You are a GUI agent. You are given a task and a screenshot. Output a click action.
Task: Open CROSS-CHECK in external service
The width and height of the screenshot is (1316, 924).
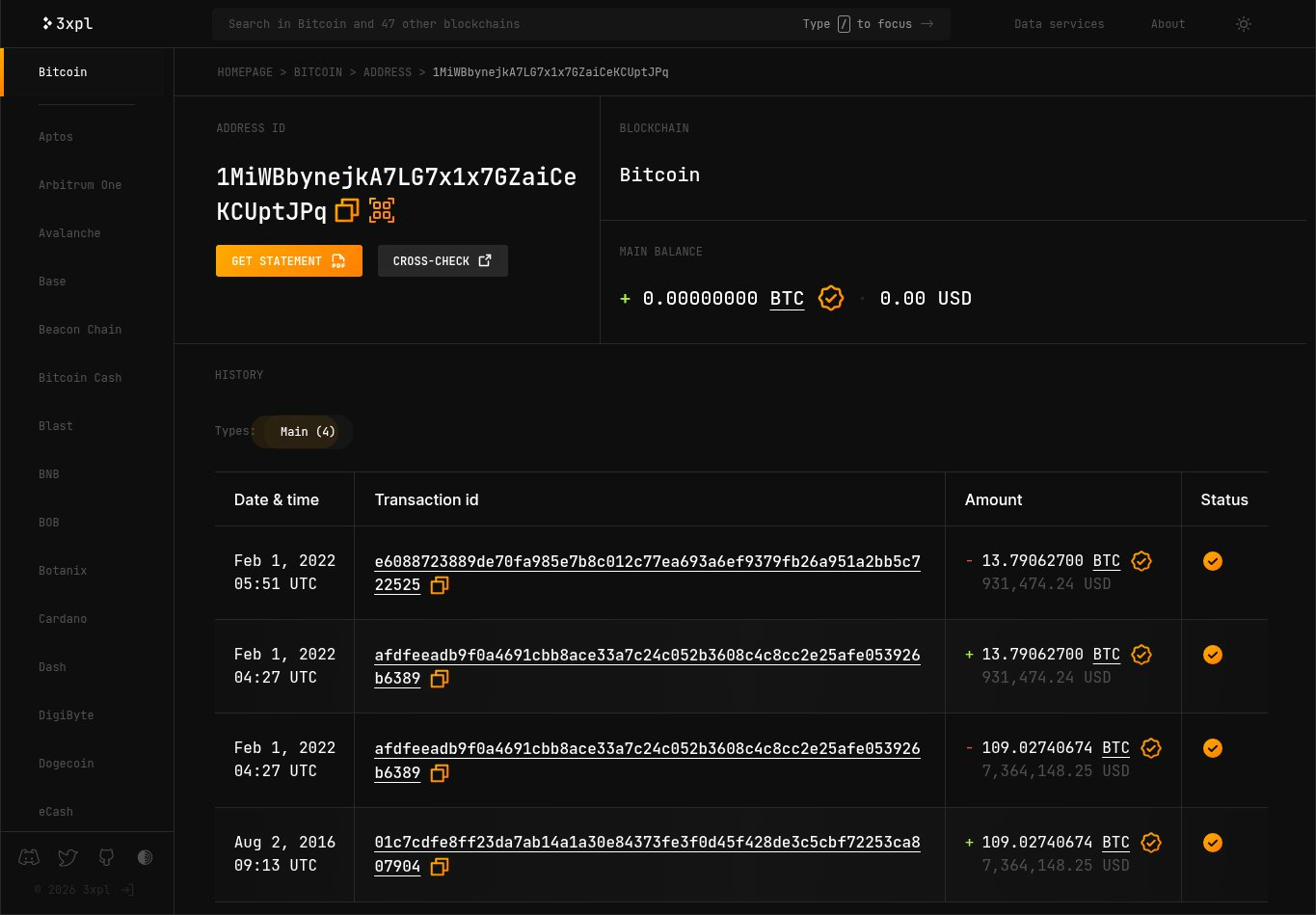pyautogui.click(x=442, y=260)
